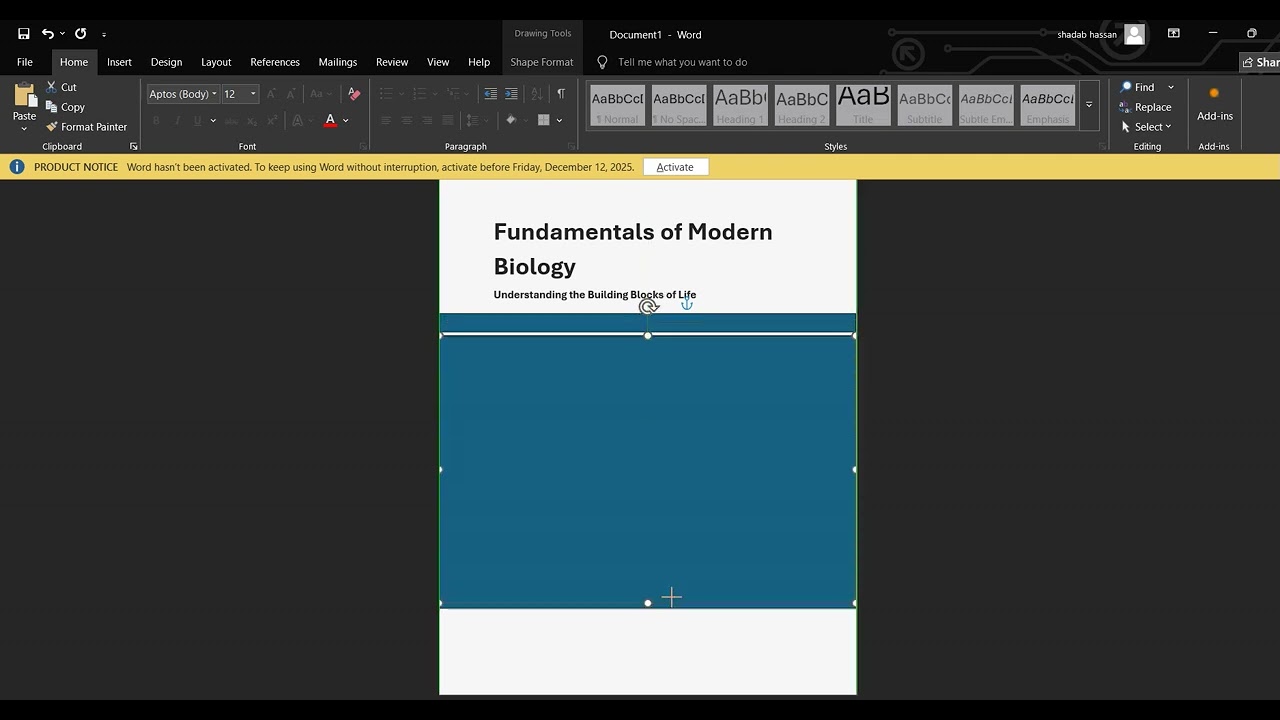Image resolution: width=1280 pixels, height=720 pixels.
Task: Open the Font dialog launcher
Action: [363, 147]
